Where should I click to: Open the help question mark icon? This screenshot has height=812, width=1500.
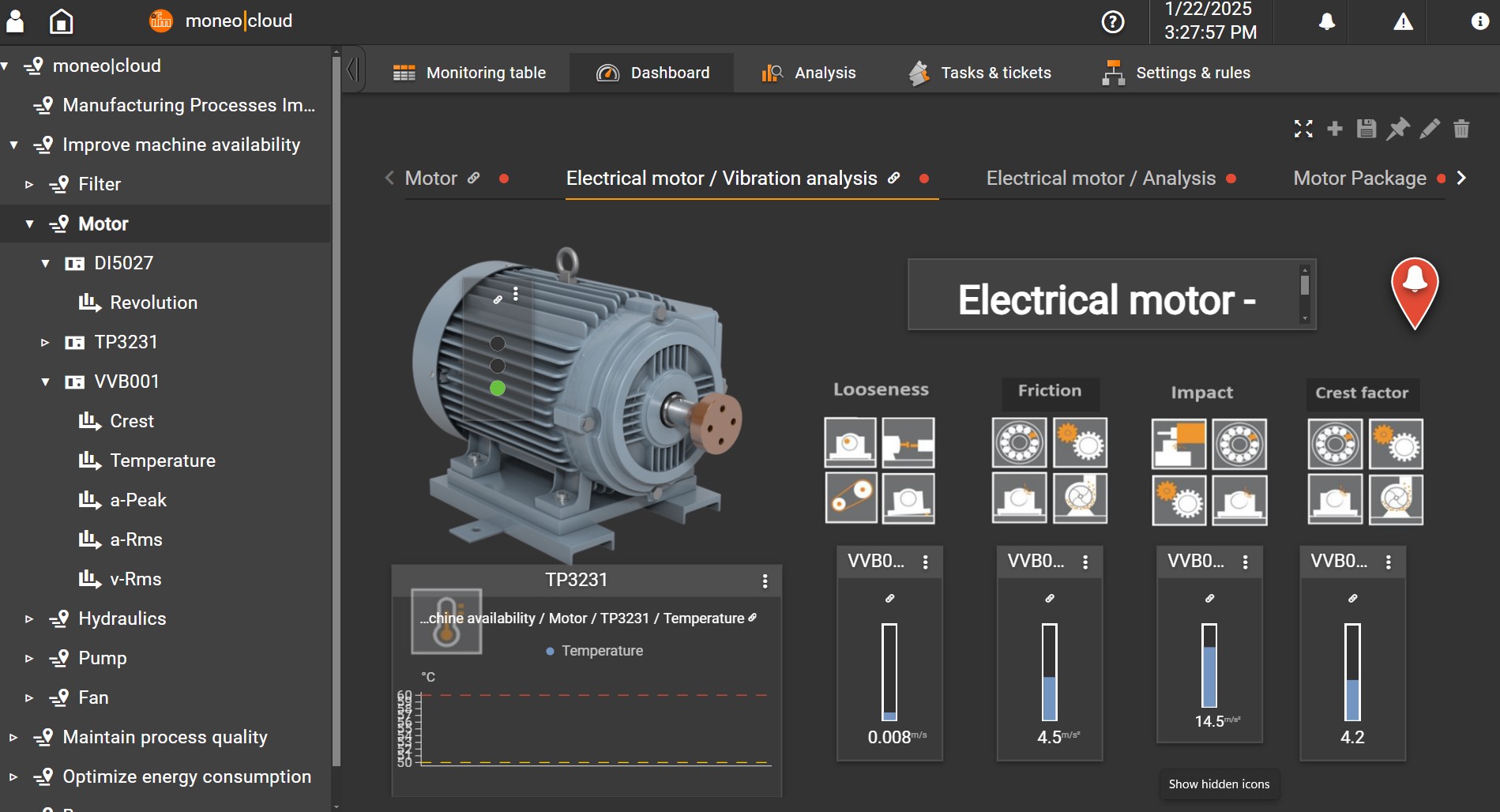[1112, 22]
